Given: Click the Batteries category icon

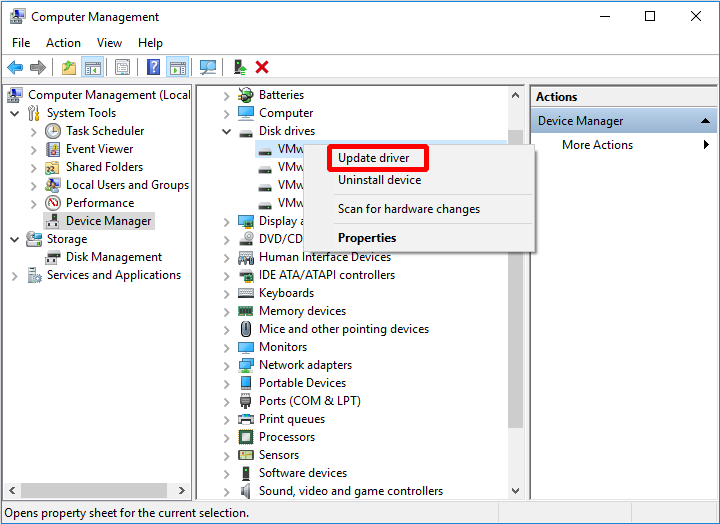Looking at the screenshot, I should point(246,95).
